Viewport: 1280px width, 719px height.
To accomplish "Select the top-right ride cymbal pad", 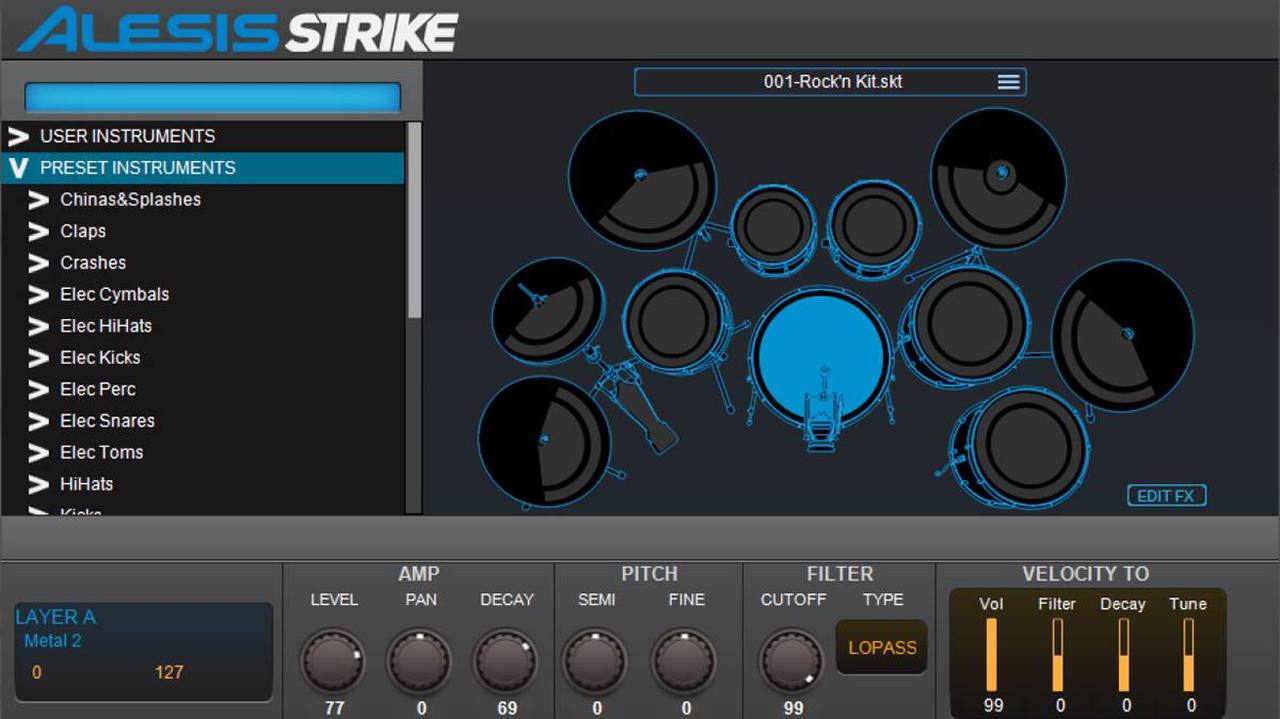I will [x=998, y=179].
